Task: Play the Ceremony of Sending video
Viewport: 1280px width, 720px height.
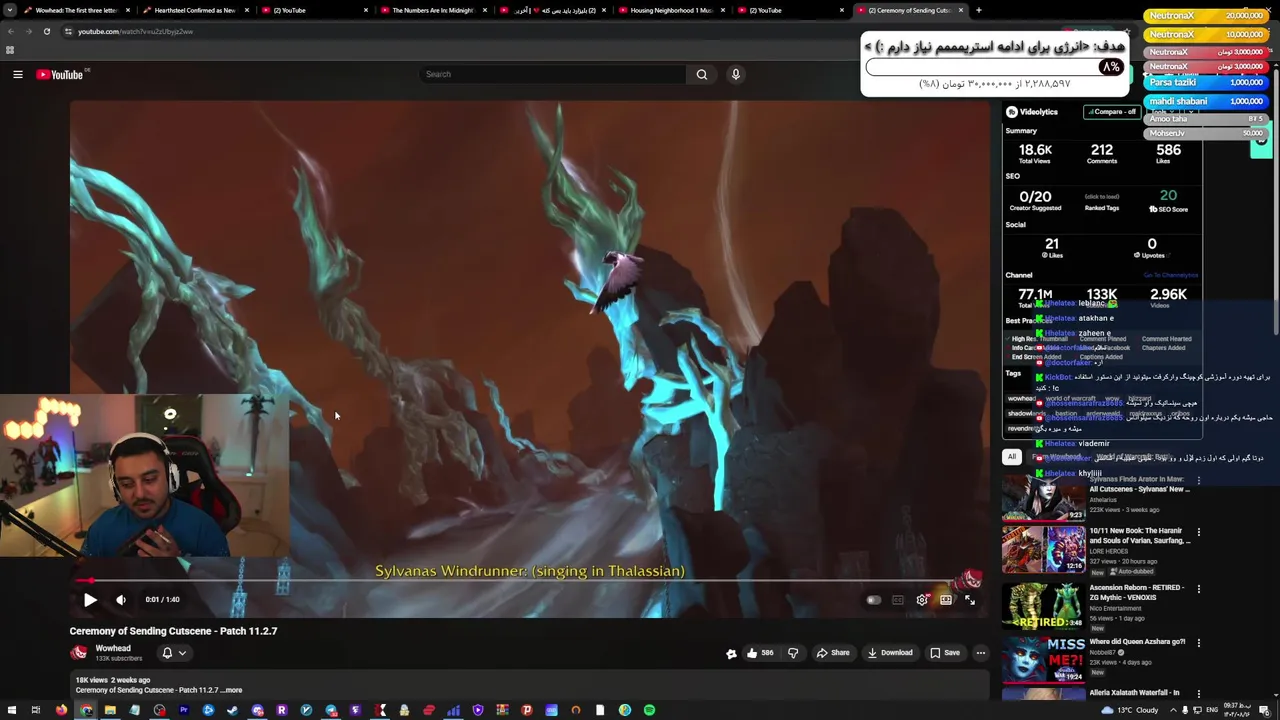Action: click(90, 600)
